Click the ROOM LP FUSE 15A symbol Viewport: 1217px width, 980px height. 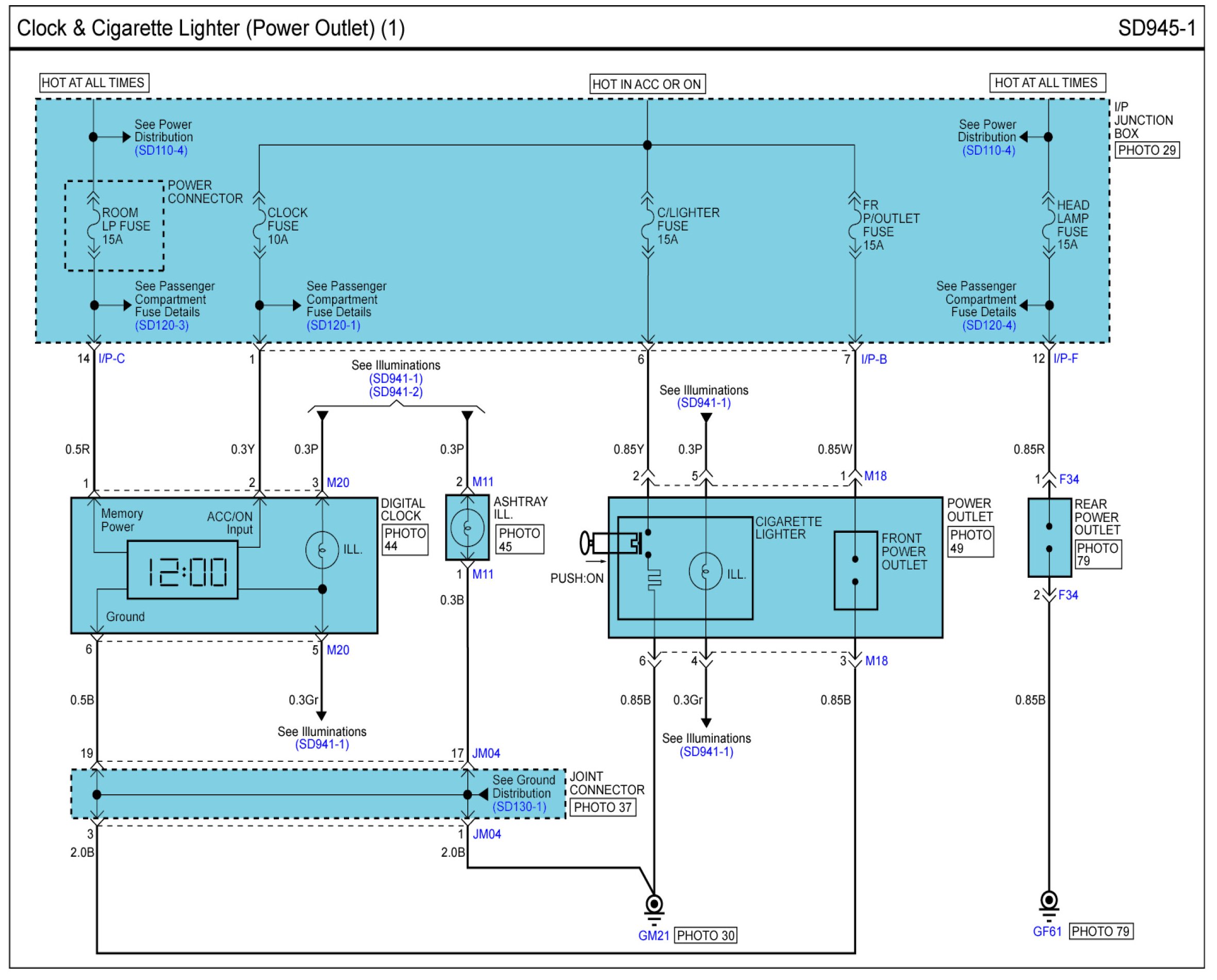[x=94, y=226]
